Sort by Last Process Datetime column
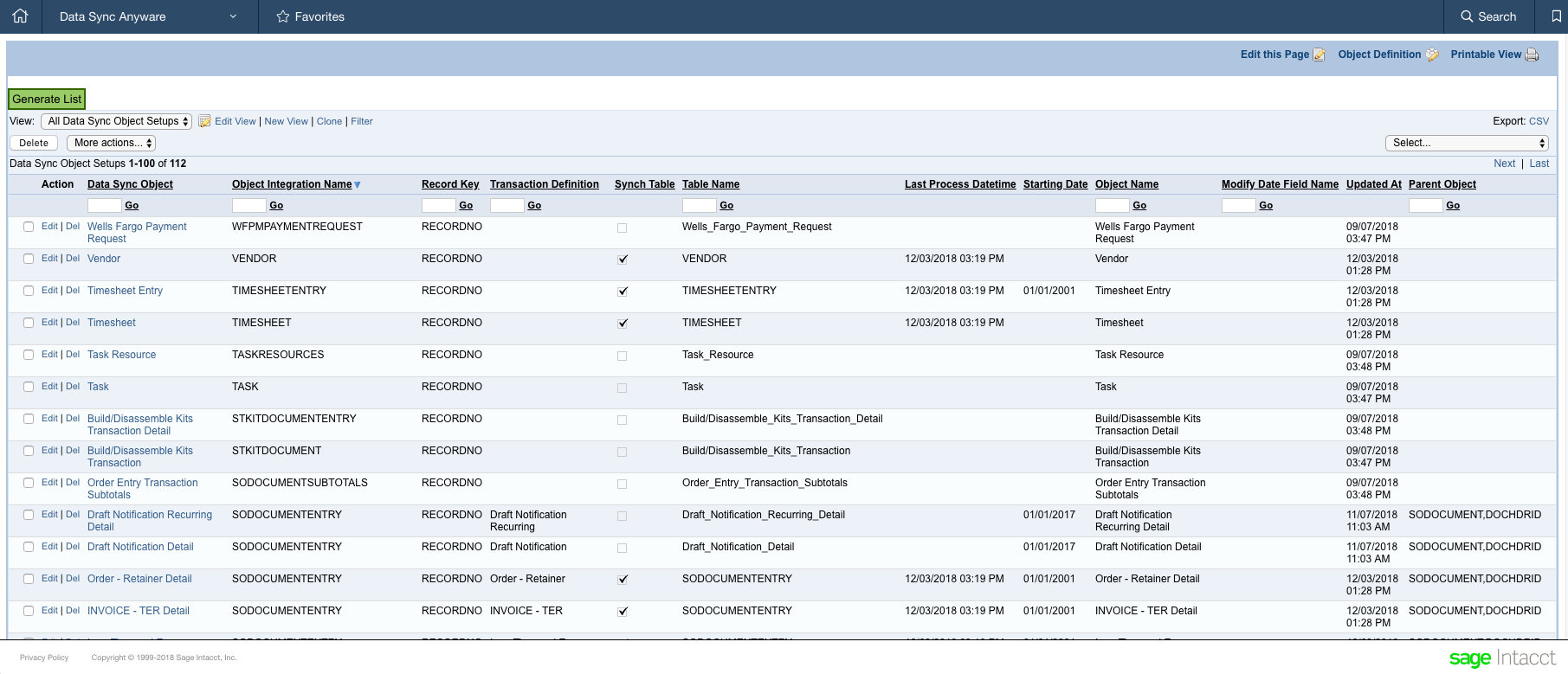The width and height of the screenshot is (1568, 674). (959, 184)
